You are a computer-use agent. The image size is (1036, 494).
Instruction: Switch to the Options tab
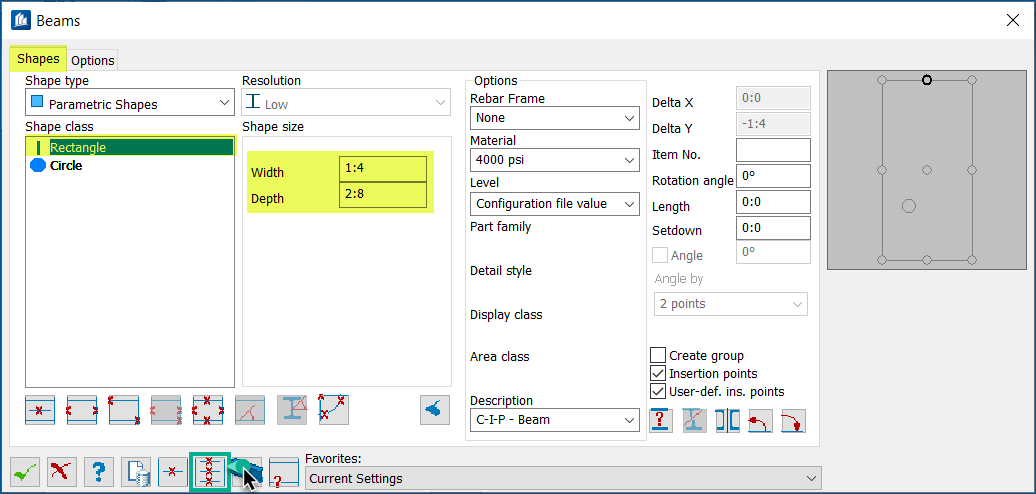point(93,60)
